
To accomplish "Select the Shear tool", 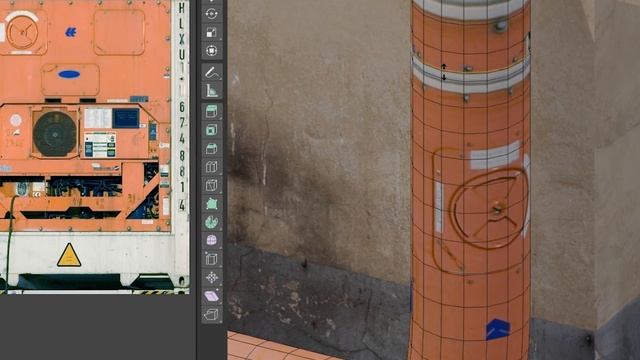I will pyautogui.click(x=211, y=296).
